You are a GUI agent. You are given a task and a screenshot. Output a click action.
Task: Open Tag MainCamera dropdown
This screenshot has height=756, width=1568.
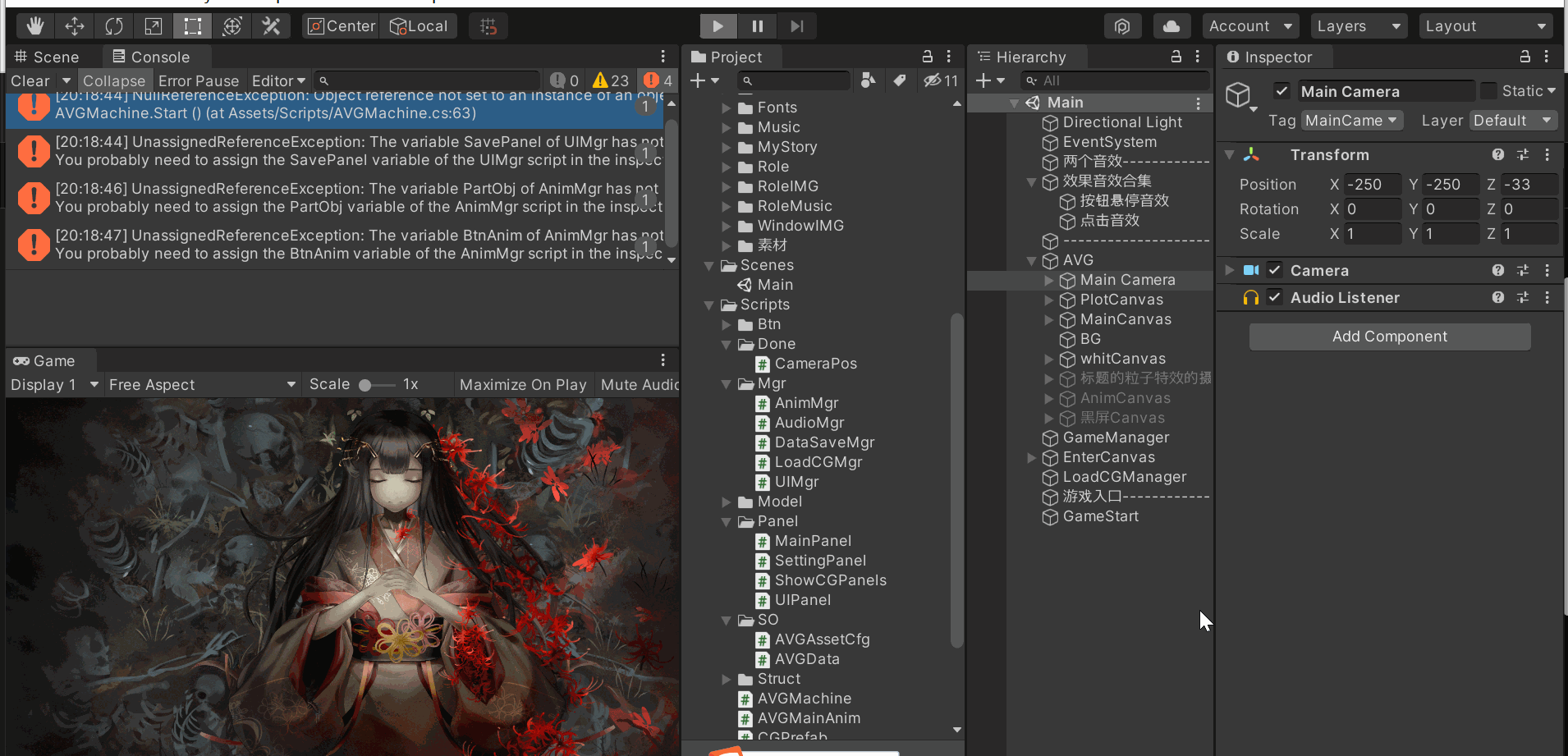pyautogui.click(x=1352, y=121)
